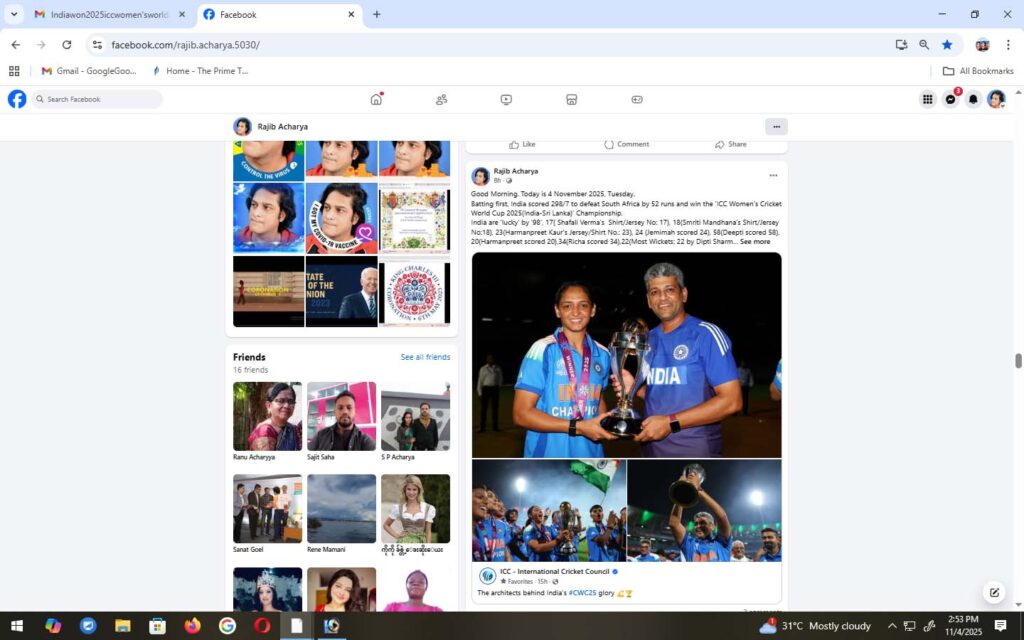This screenshot has height=640, width=1024.
Task: Open the Gmail bookmark
Action: click(x=90, y=71)
